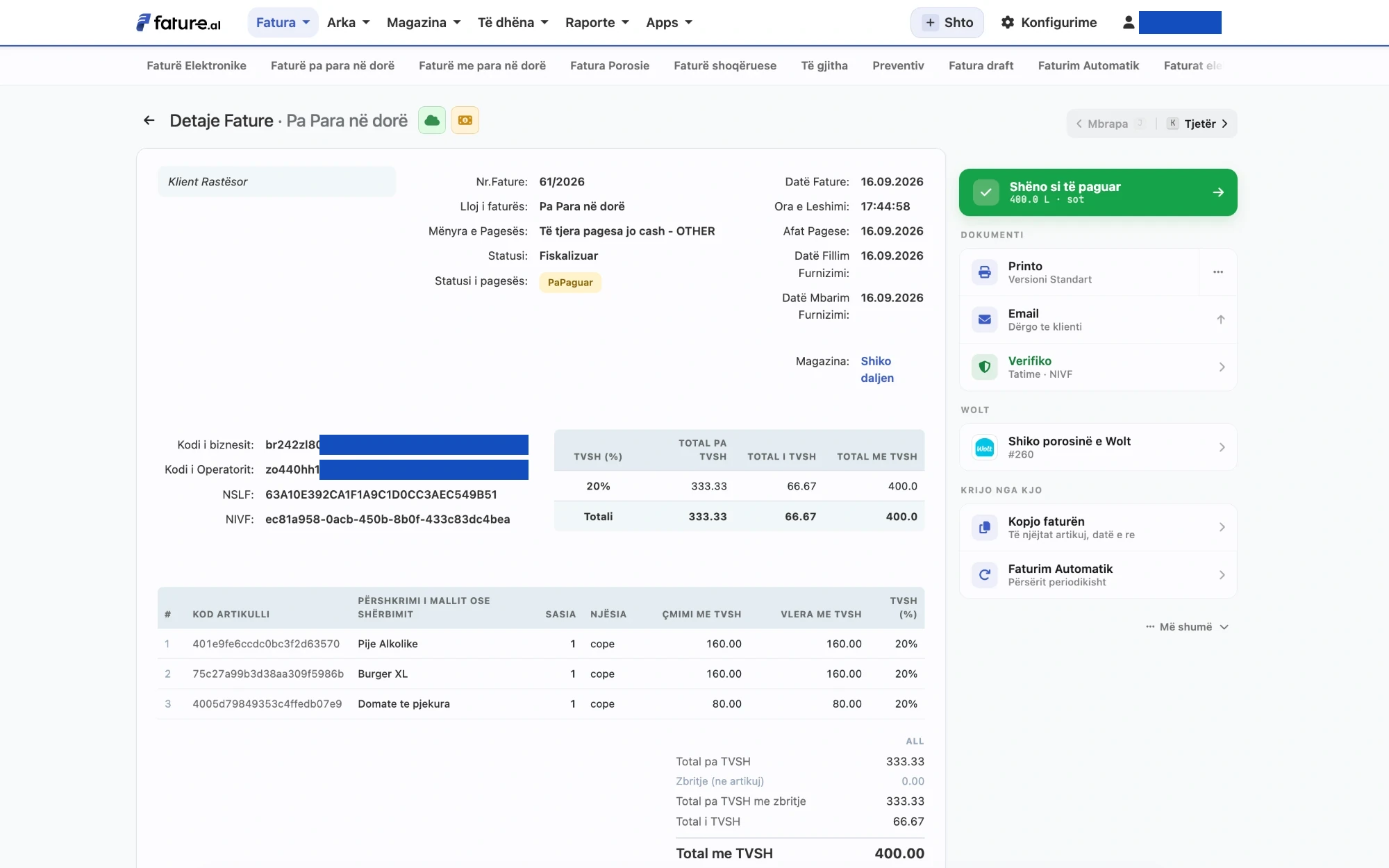
Task: Open the Faturë me para në dorë tab
Action: tap(482, 65)
